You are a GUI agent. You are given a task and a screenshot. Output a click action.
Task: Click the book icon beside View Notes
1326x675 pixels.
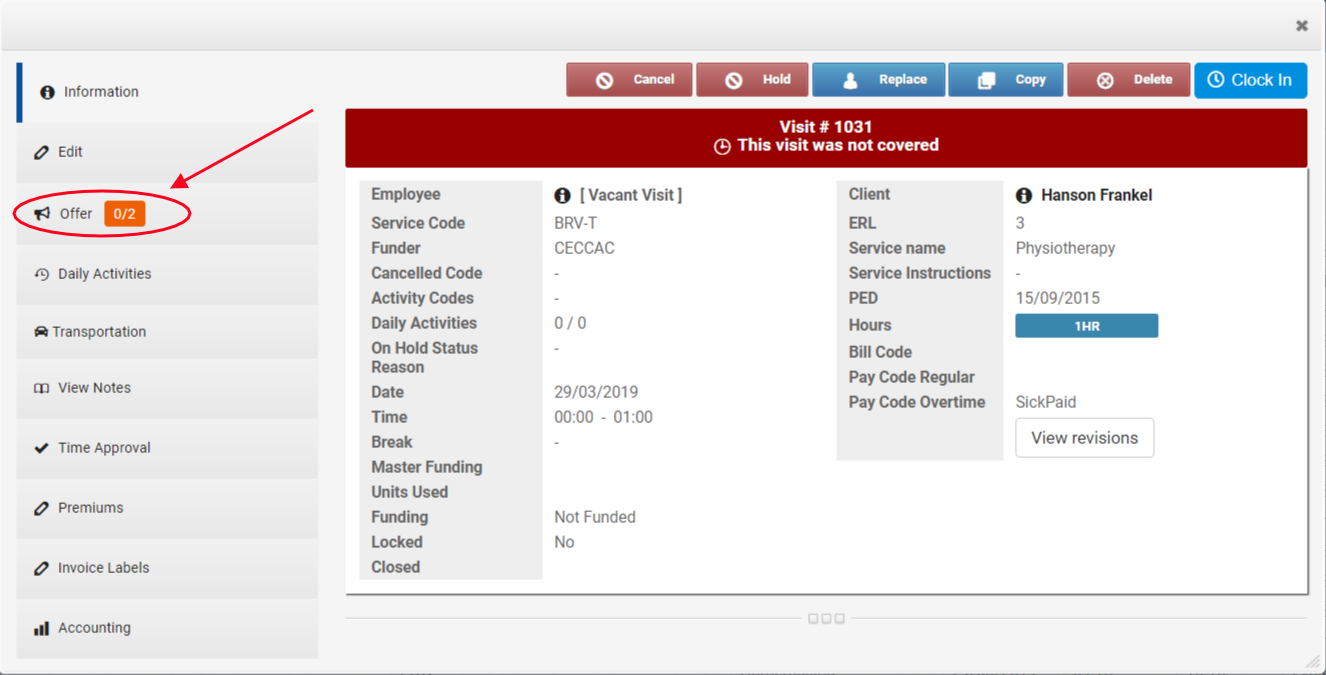(41, 389)
